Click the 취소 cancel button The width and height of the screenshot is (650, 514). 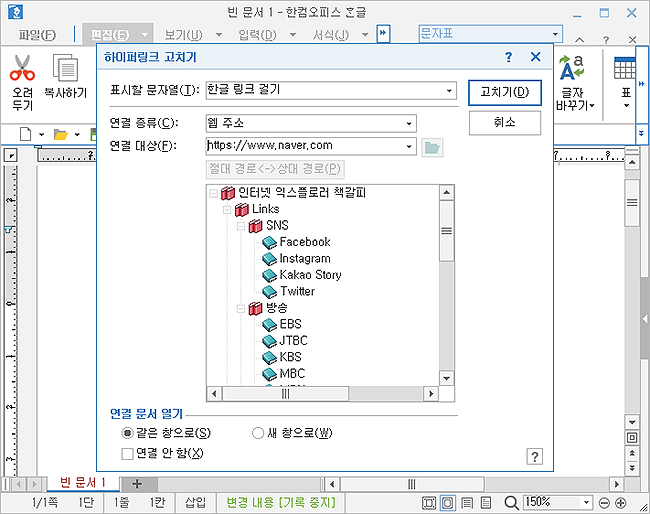click(505, 123)
